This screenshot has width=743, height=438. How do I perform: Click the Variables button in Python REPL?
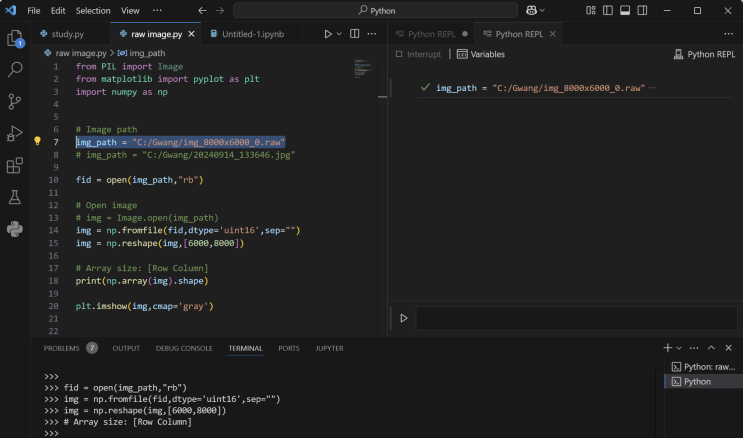click(x=481, y=54)
